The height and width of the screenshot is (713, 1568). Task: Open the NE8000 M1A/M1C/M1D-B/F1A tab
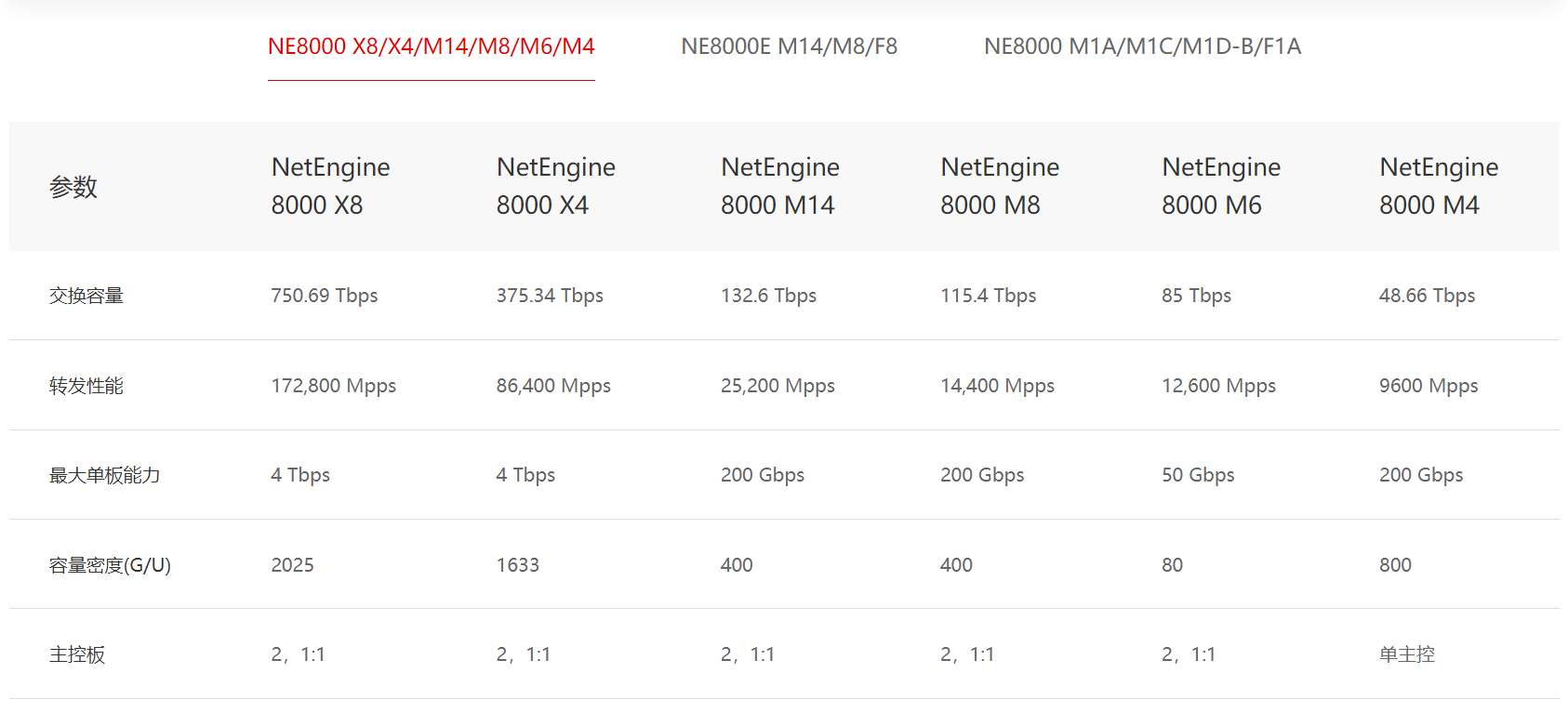(1142, 46)
